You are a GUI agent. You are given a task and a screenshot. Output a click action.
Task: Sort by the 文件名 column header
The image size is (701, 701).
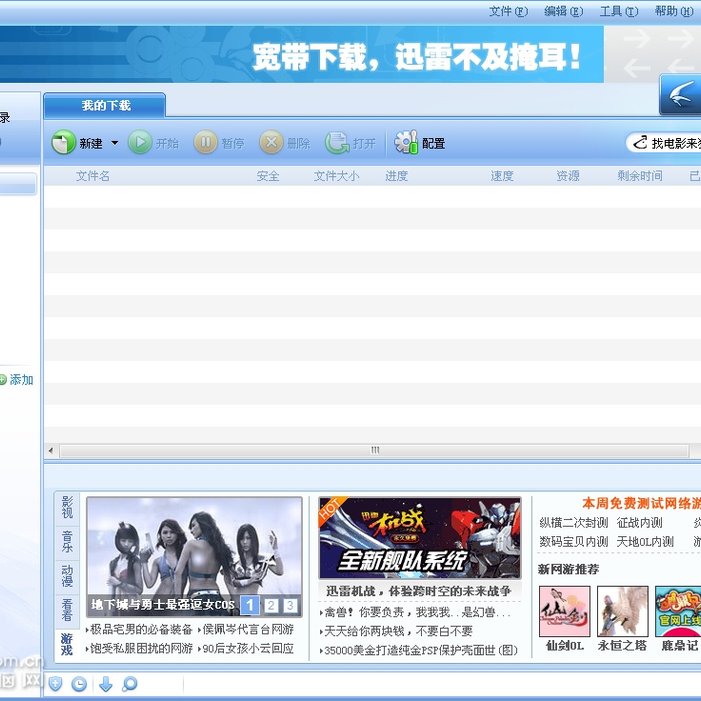pyautogui.click(x=93, y=176)
